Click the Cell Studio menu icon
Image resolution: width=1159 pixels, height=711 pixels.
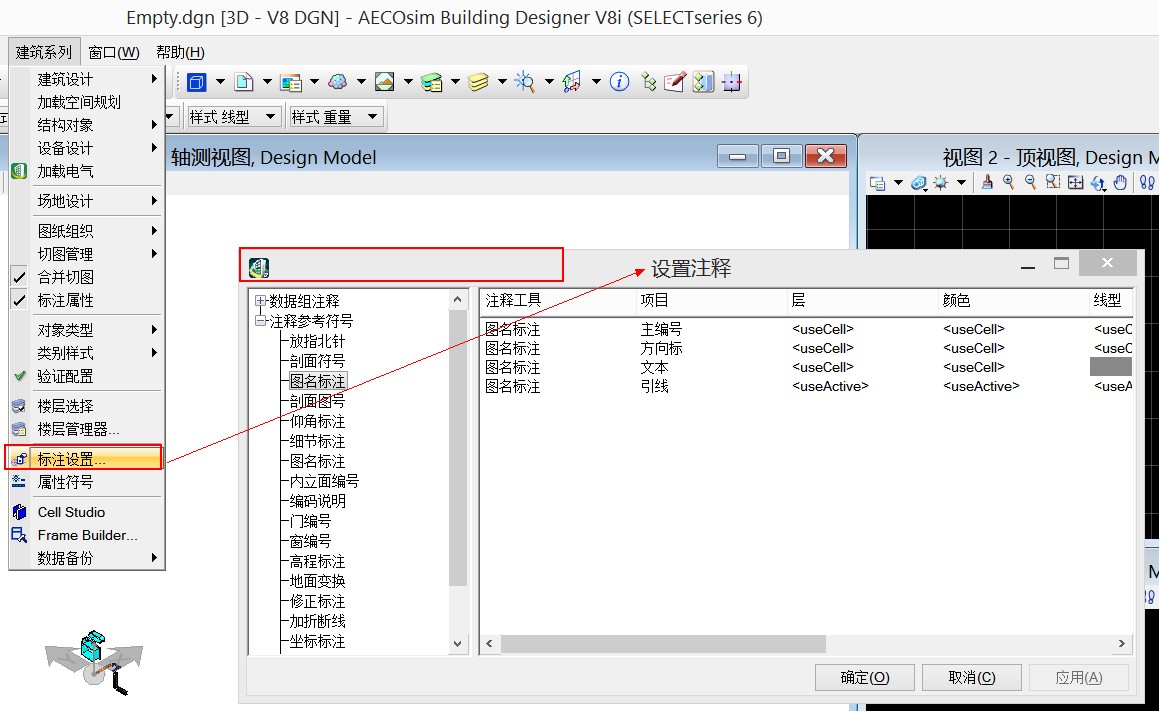(20, 511)
